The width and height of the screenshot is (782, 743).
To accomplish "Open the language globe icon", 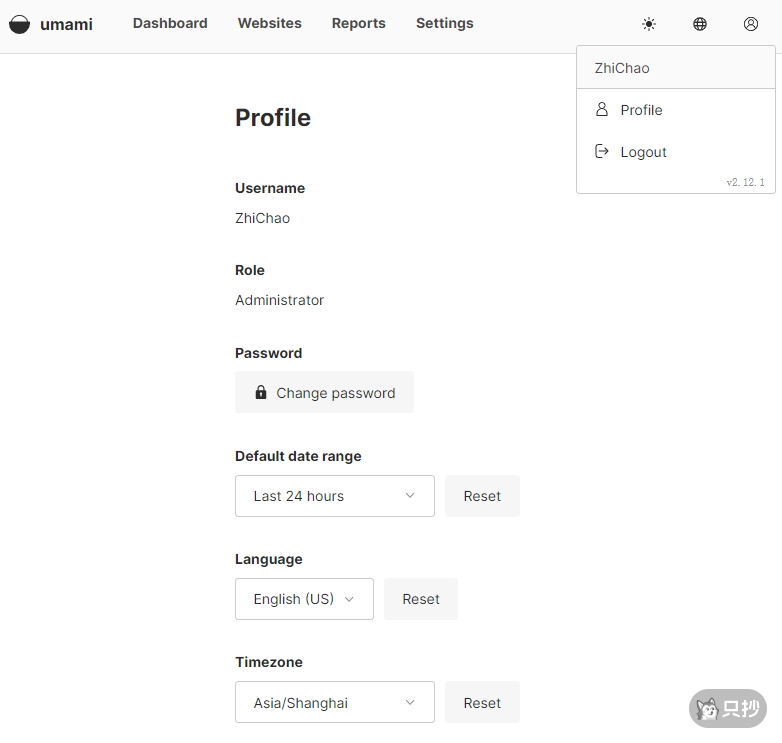I will point(700,24).
